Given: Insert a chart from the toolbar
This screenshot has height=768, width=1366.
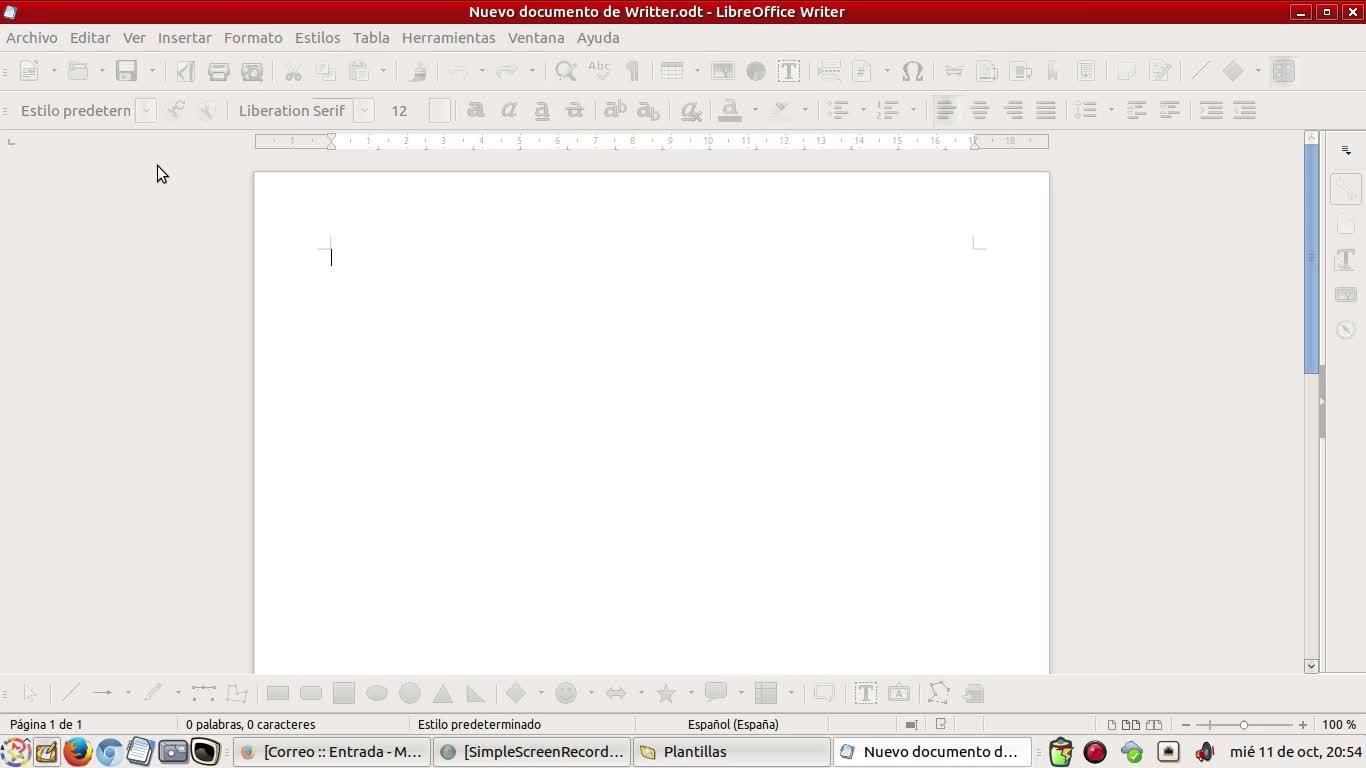Looking at the screenshot, I should pyautogui.click(x=756, y=71).
